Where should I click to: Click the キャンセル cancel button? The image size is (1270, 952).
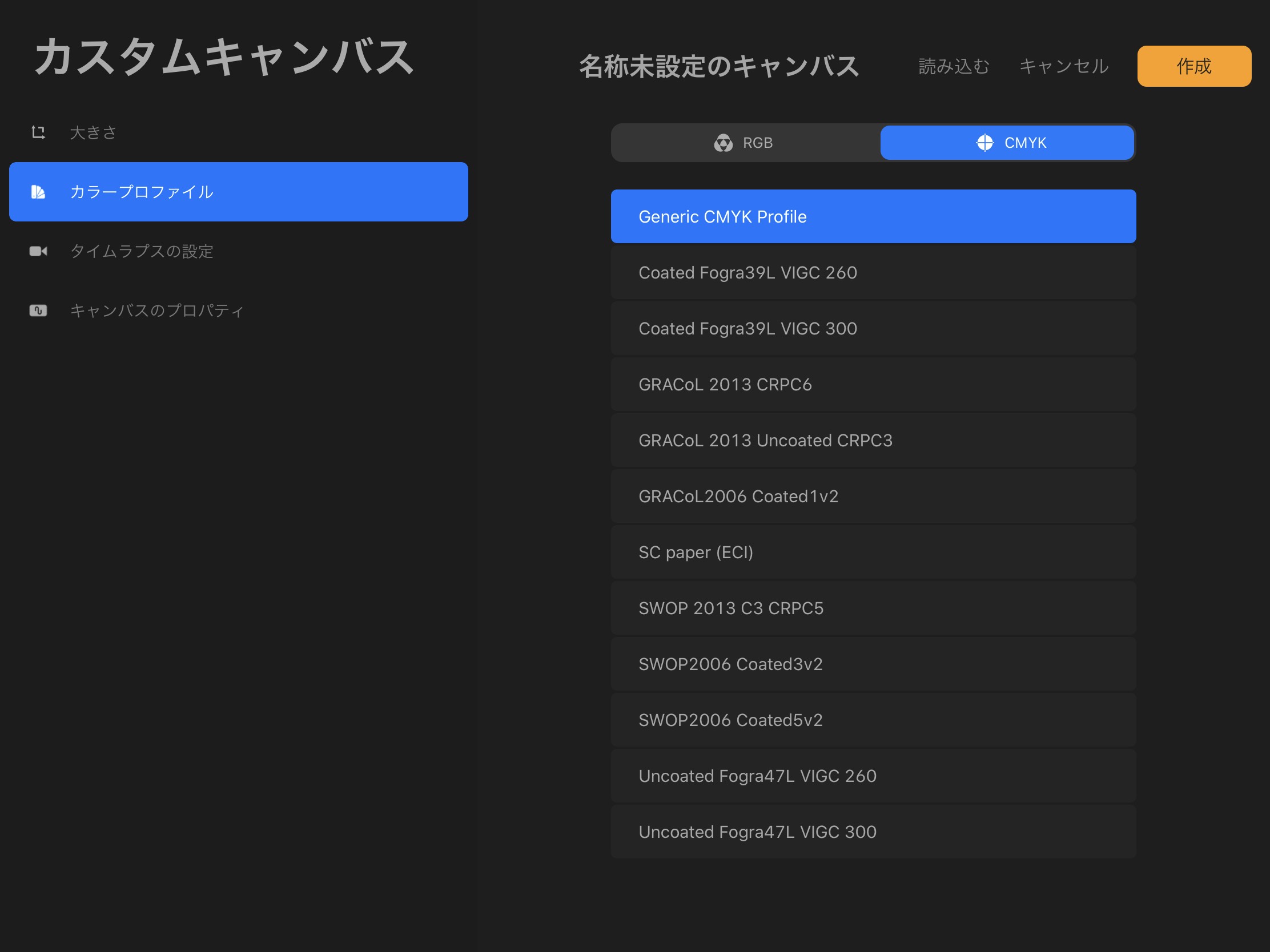click(1064, 66)
